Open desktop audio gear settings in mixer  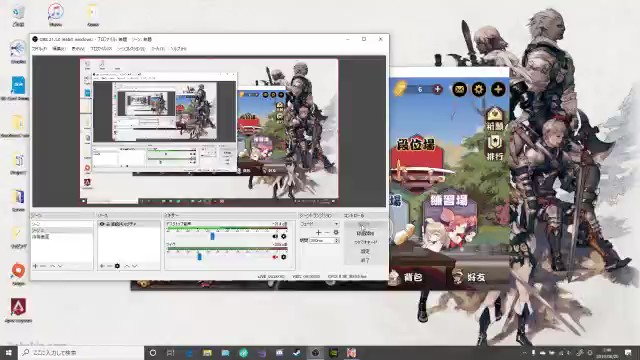pyautogui.click(x=284, y=236)
